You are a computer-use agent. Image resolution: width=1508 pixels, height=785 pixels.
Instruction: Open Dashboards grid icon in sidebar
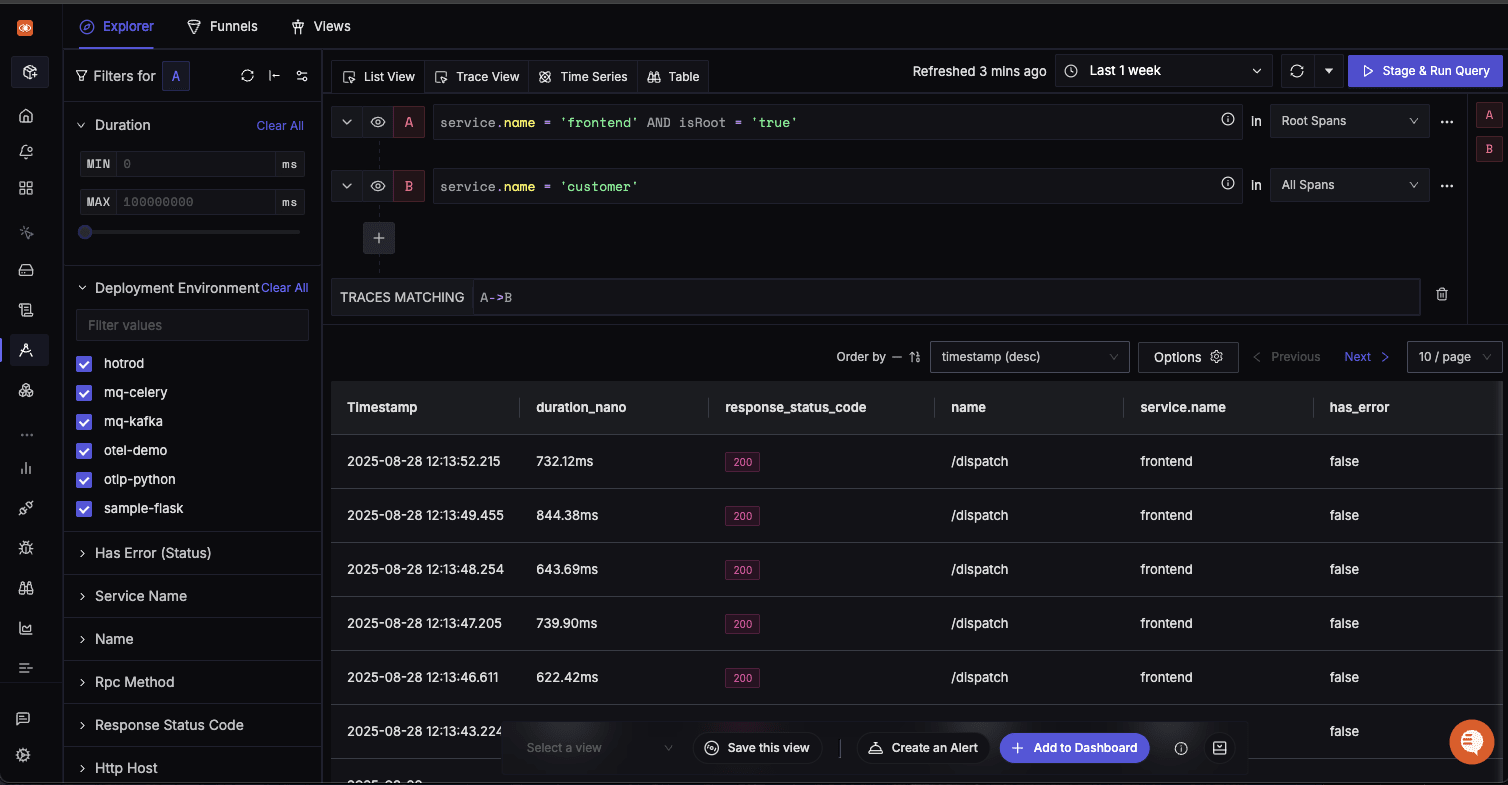(27, 188)
